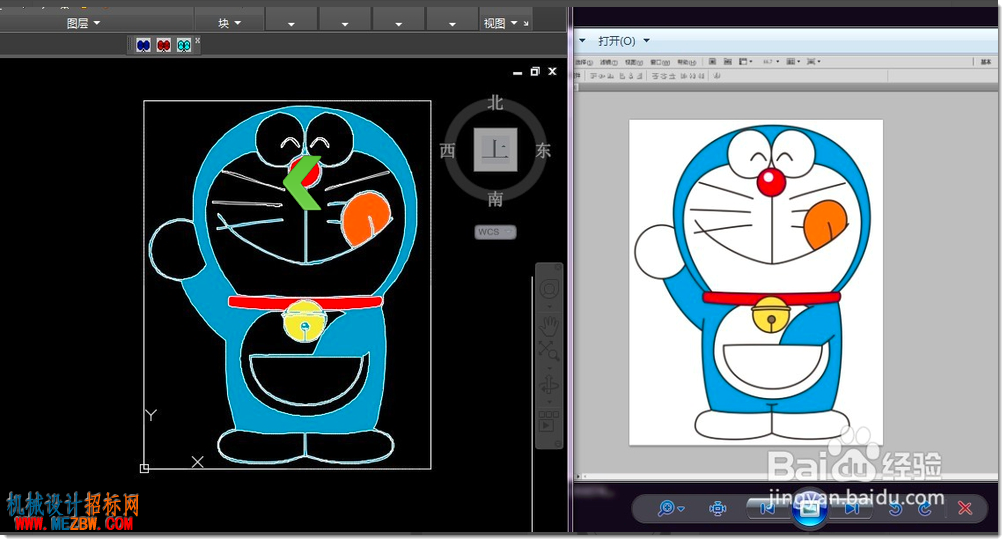Open the WCS coordinate system dropdown
The image size is (1006, 543).
click(495, 232)
